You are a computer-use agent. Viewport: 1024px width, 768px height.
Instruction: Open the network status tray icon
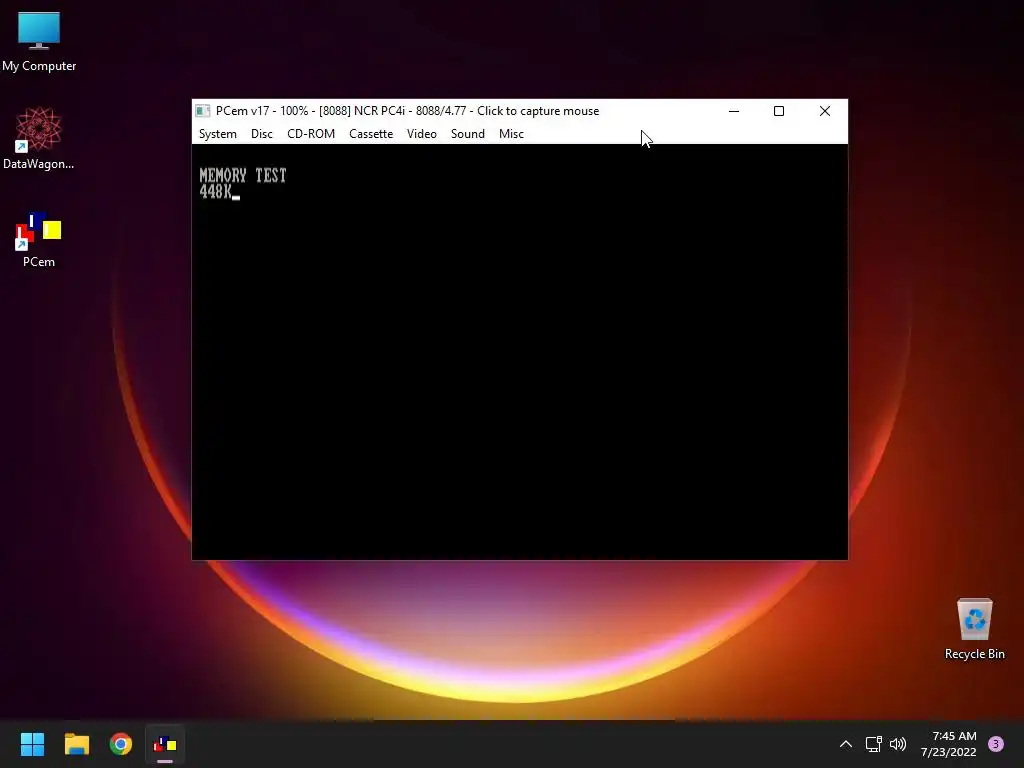873,744
